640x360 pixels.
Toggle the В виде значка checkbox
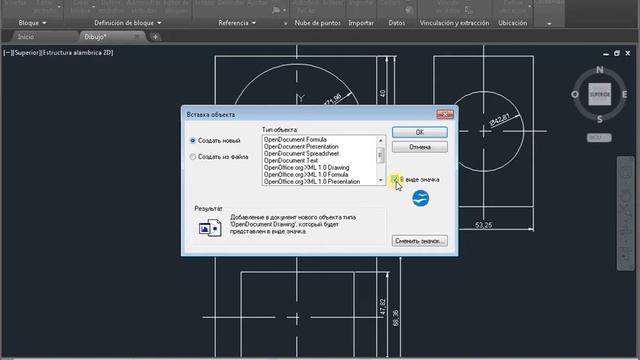click(x=395, y=179)
